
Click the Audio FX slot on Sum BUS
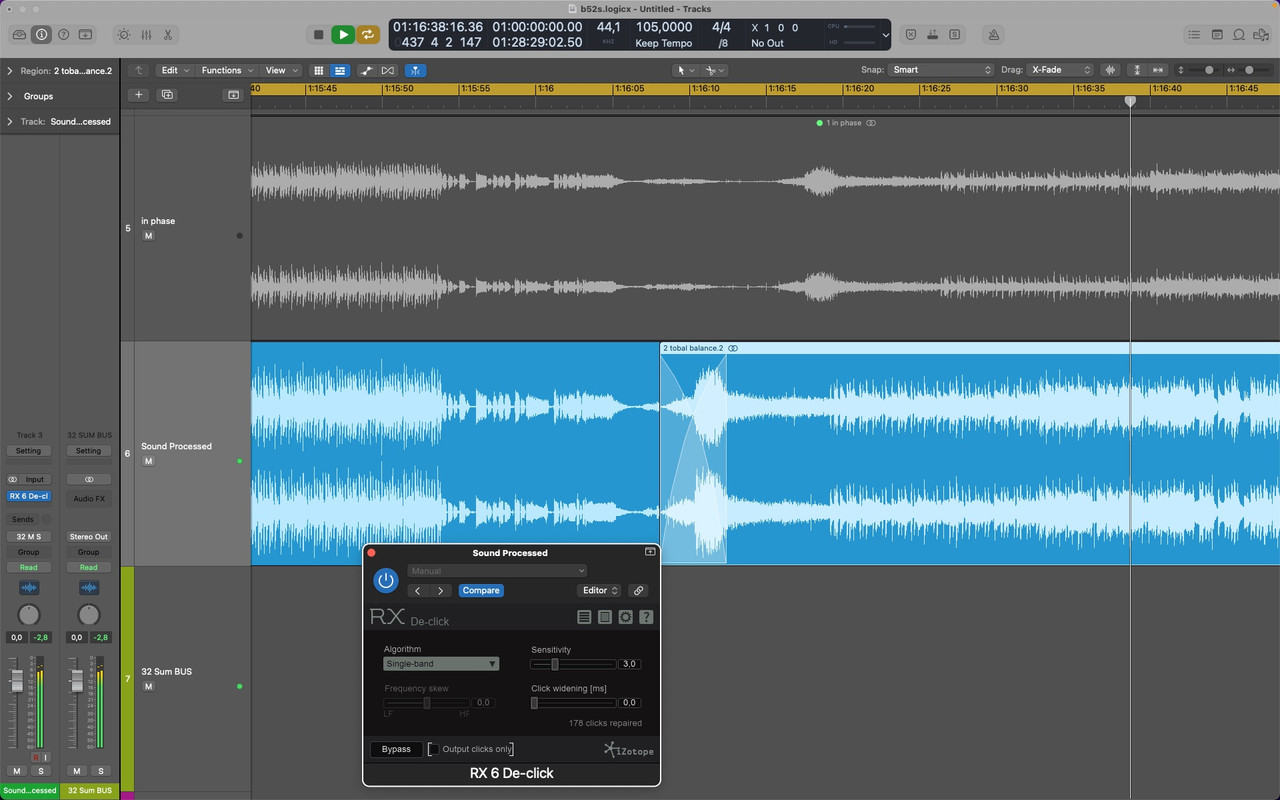click(89, 499)
